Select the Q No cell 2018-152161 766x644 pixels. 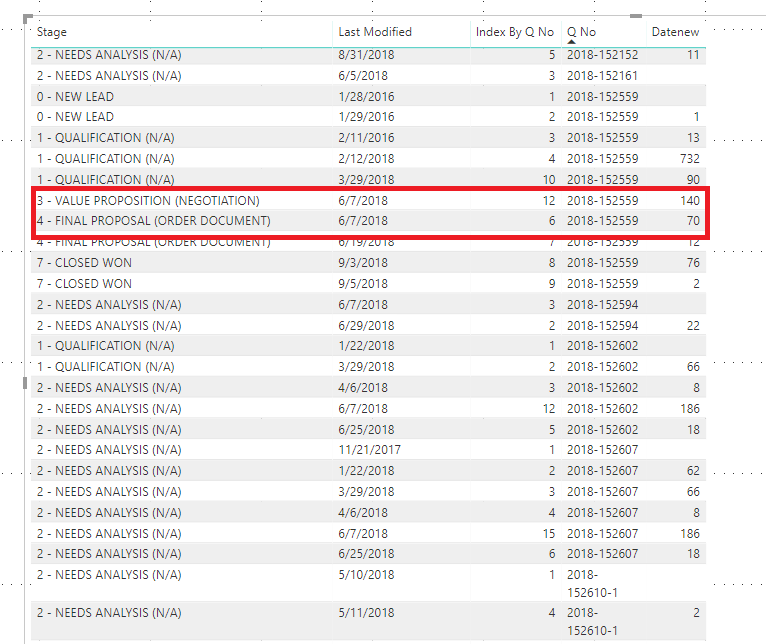602,76
